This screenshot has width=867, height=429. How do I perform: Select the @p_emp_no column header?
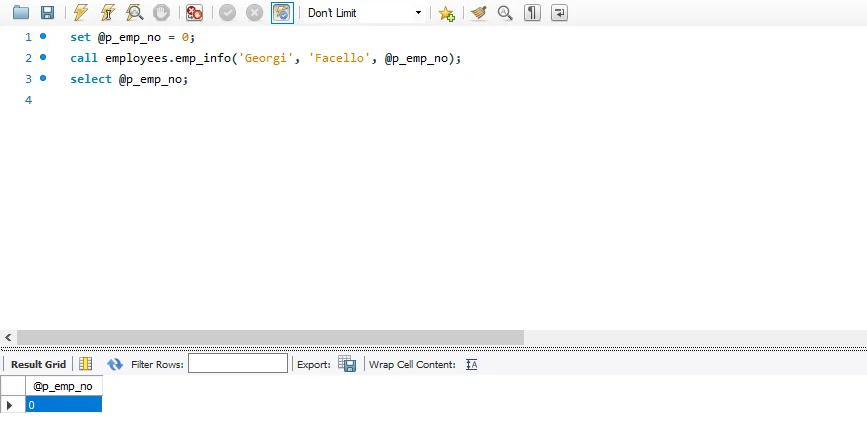pyautogui.click(x=63, y=386)
